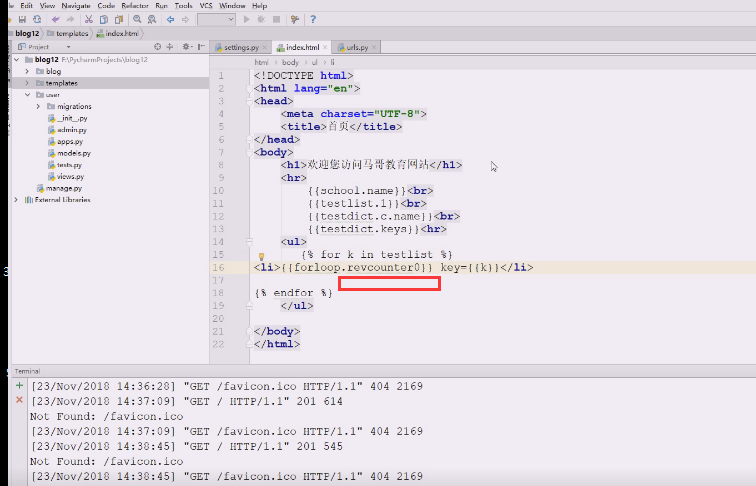Click the Synchronize toolbar icon
The width and height of the screenshot is (756, 486).
pyautogui.click(x=37, y=19)
